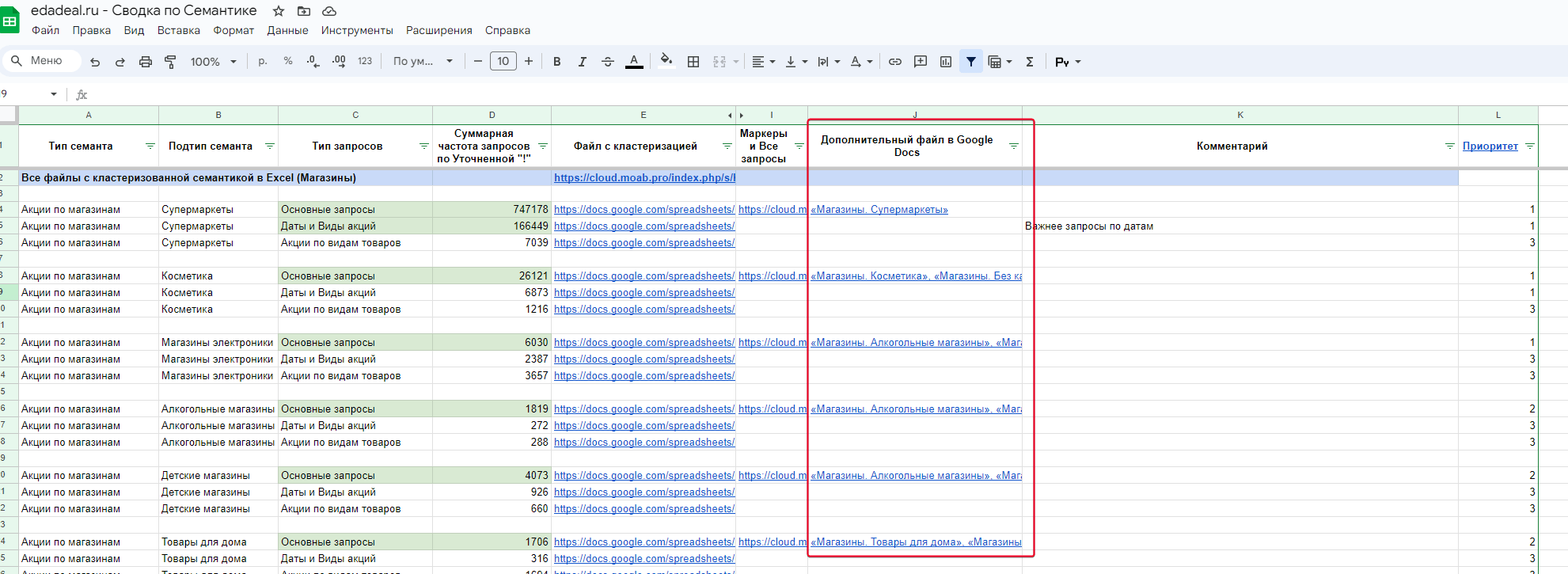1568x574 pixels.
Task: Click the Приоритет header link
Action: pos(1490,146)
